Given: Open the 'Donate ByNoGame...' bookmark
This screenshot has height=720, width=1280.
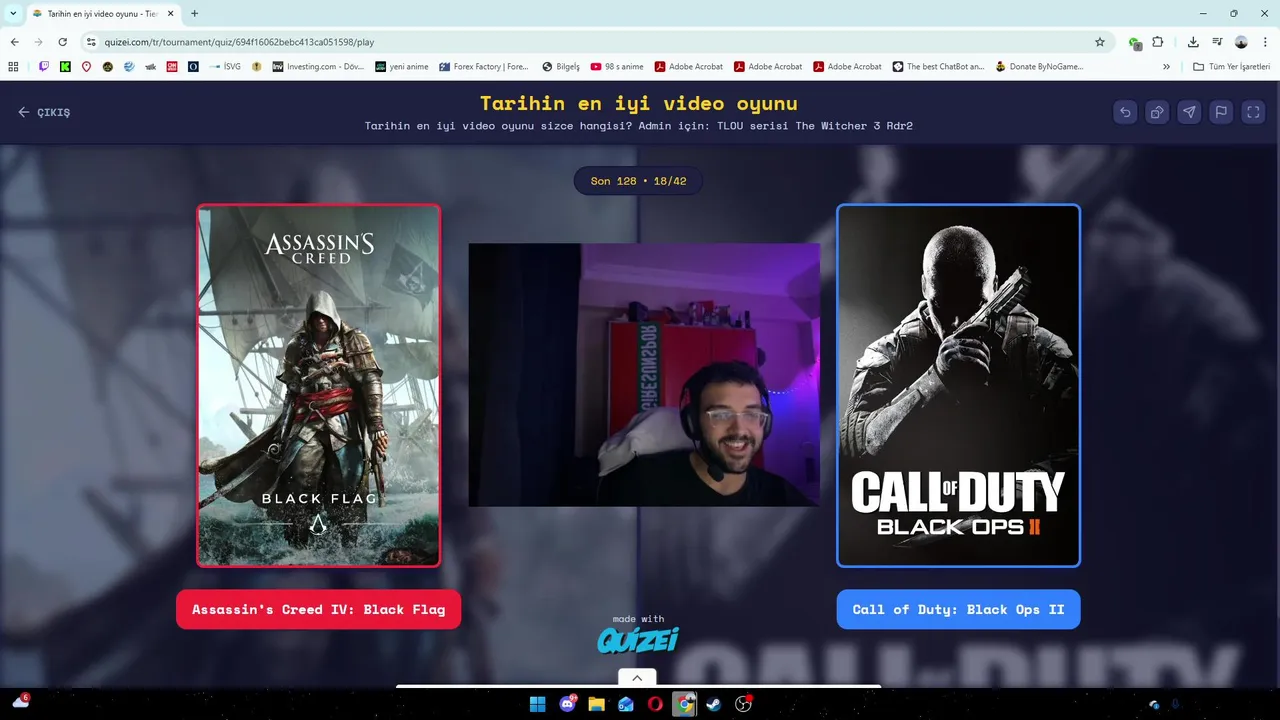Looking at the screenshot, I should point(1039,67).
